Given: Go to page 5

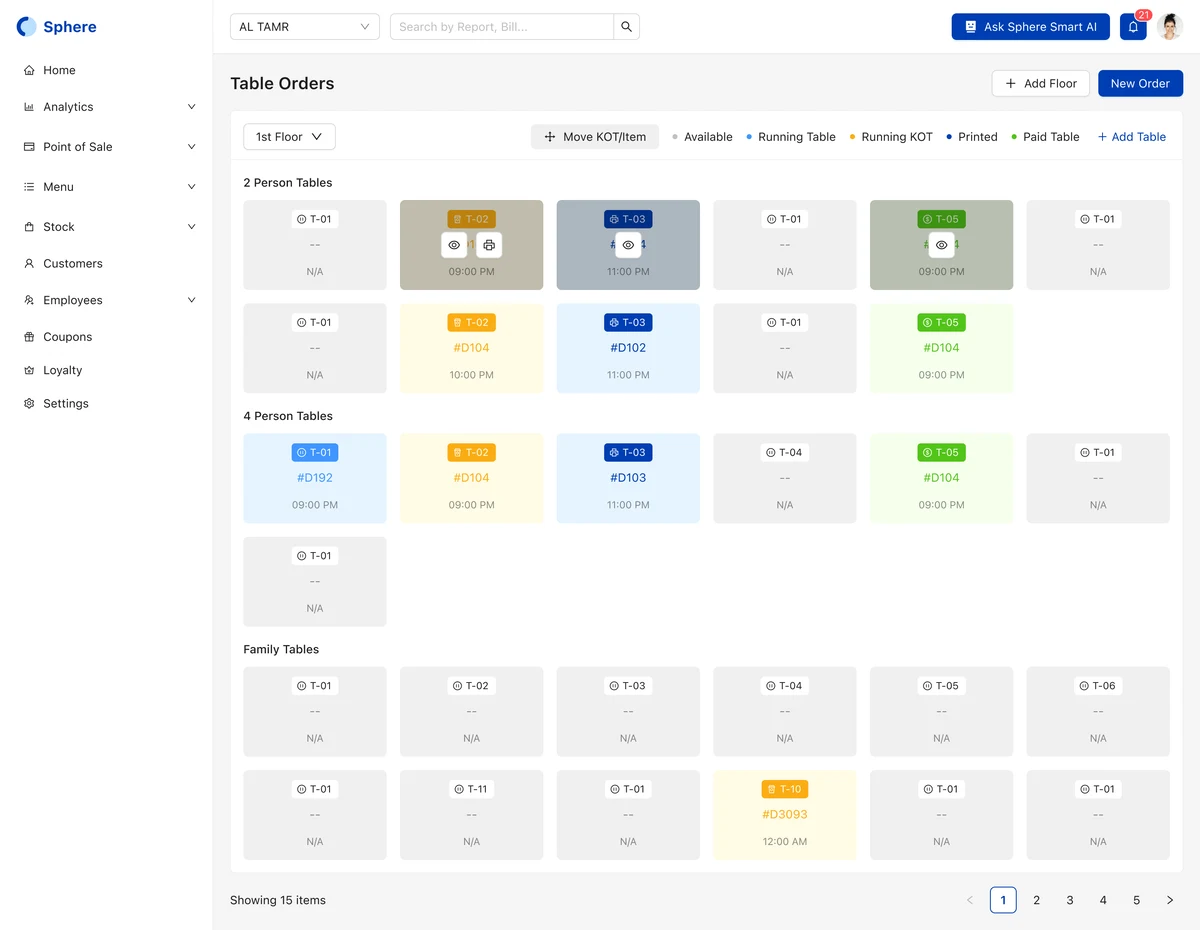Looking at the screenshot, I should point(1137,900).
